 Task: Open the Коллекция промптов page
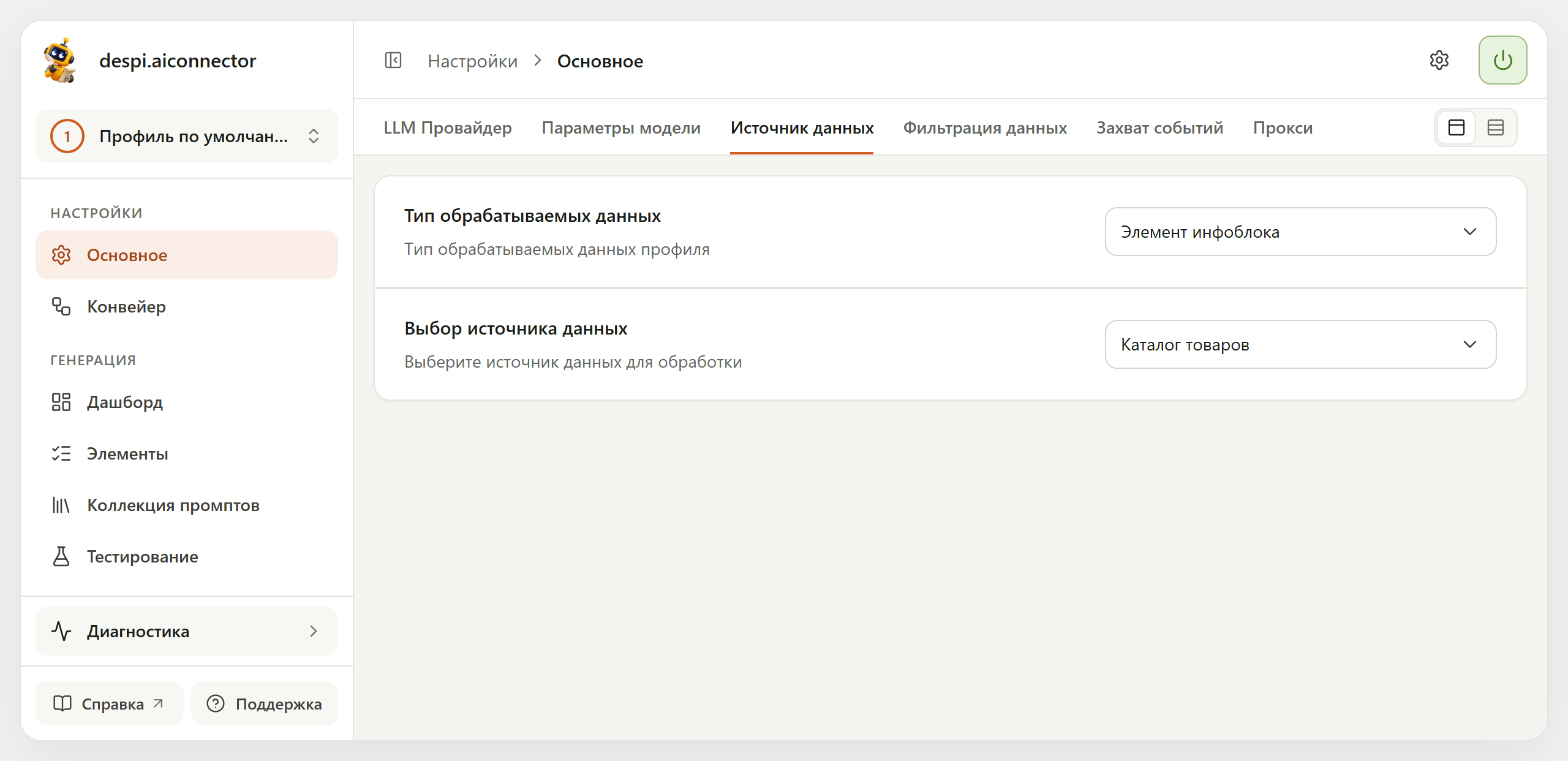pos(187,505)
